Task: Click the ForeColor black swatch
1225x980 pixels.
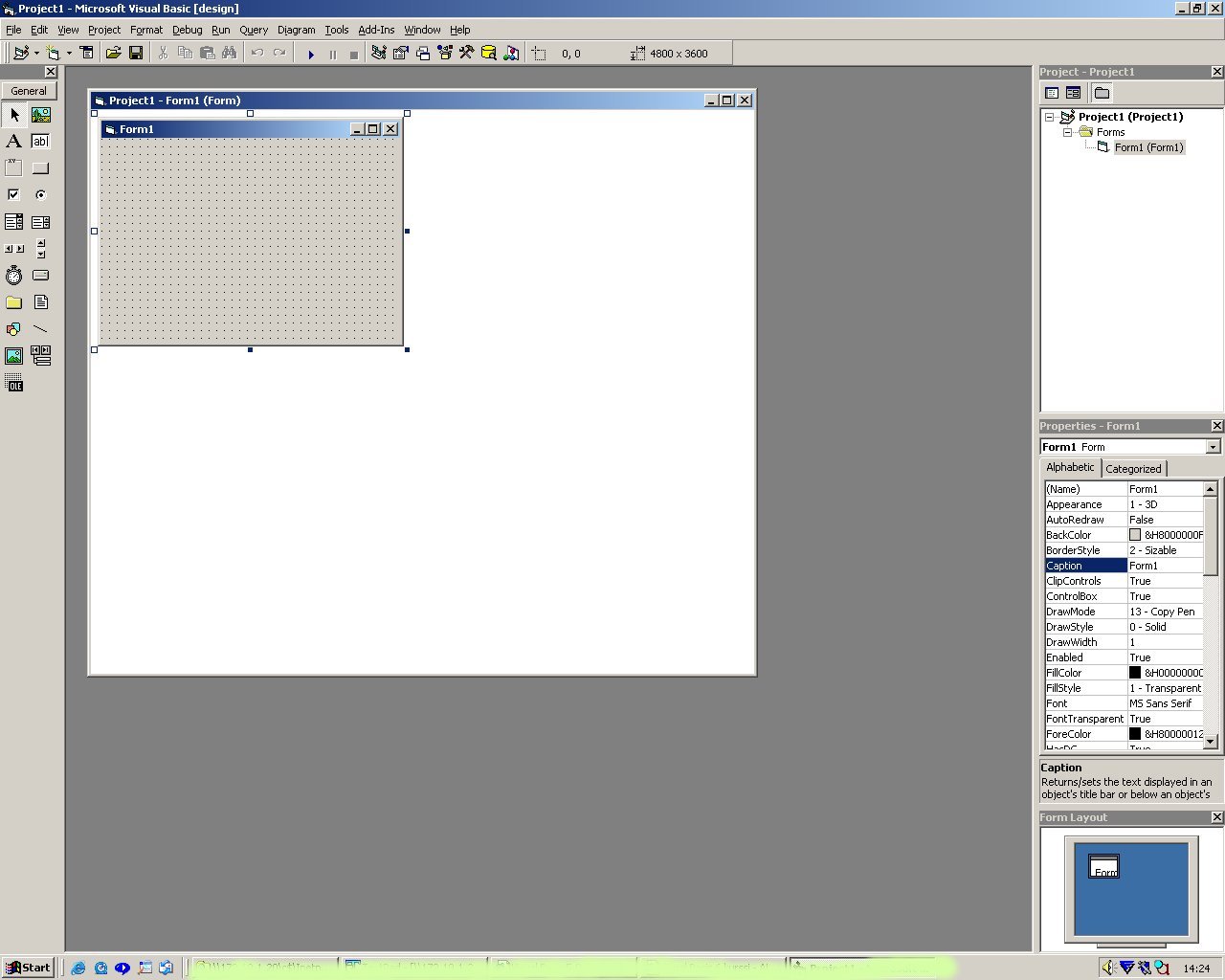Action: pyautogui.click(x=1135, y=734)
